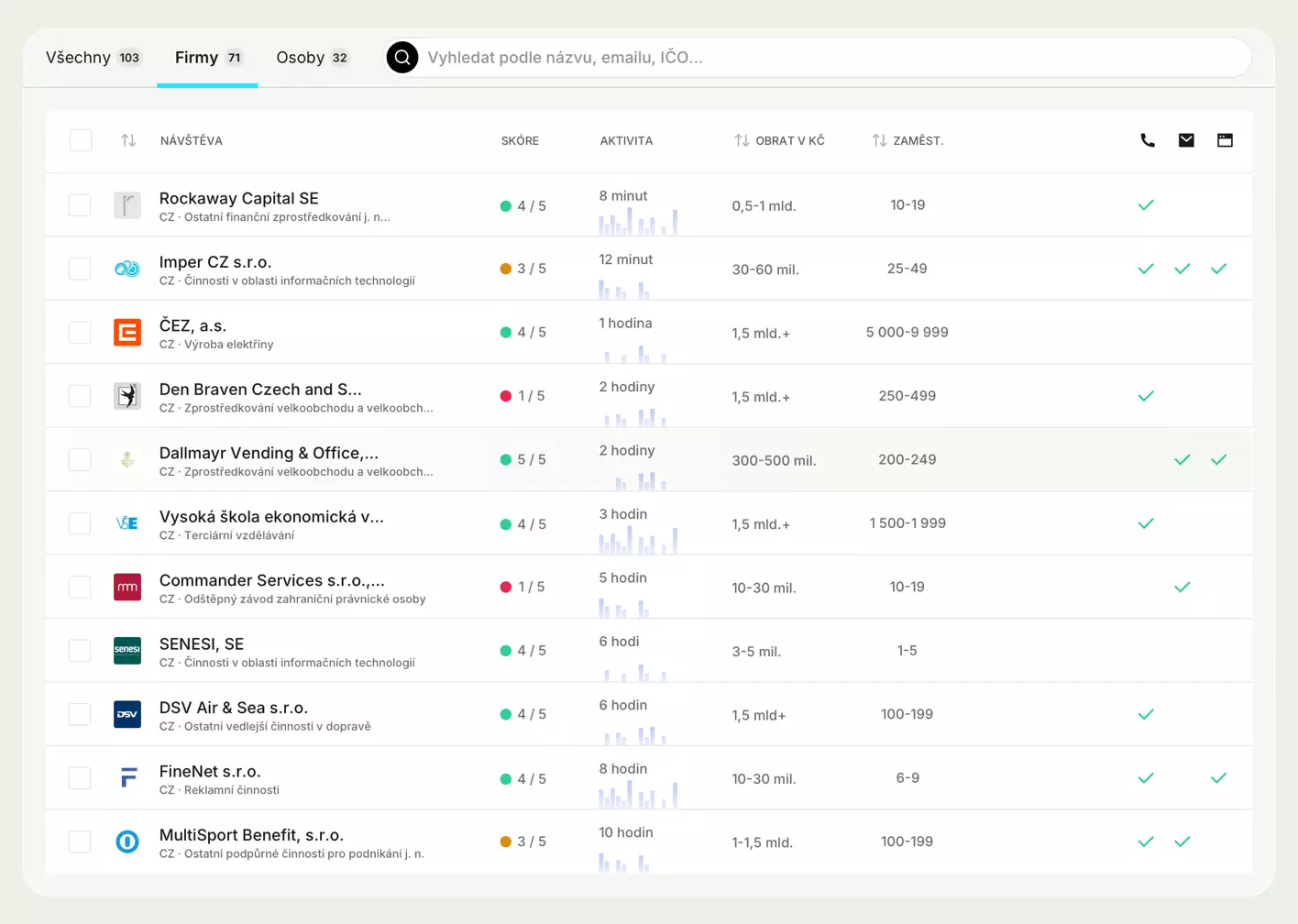Image resolution: width=1298 pixels, height=924 pixels.
Task: Toggle the select-all header checkbox
Action: coord(81,140)
